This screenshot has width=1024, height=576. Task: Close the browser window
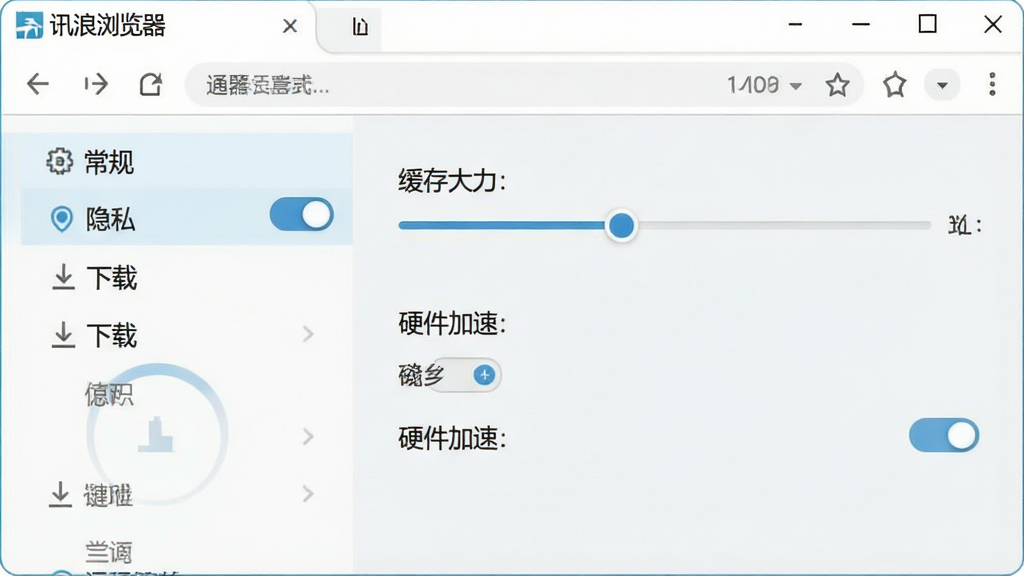point(993,25)
